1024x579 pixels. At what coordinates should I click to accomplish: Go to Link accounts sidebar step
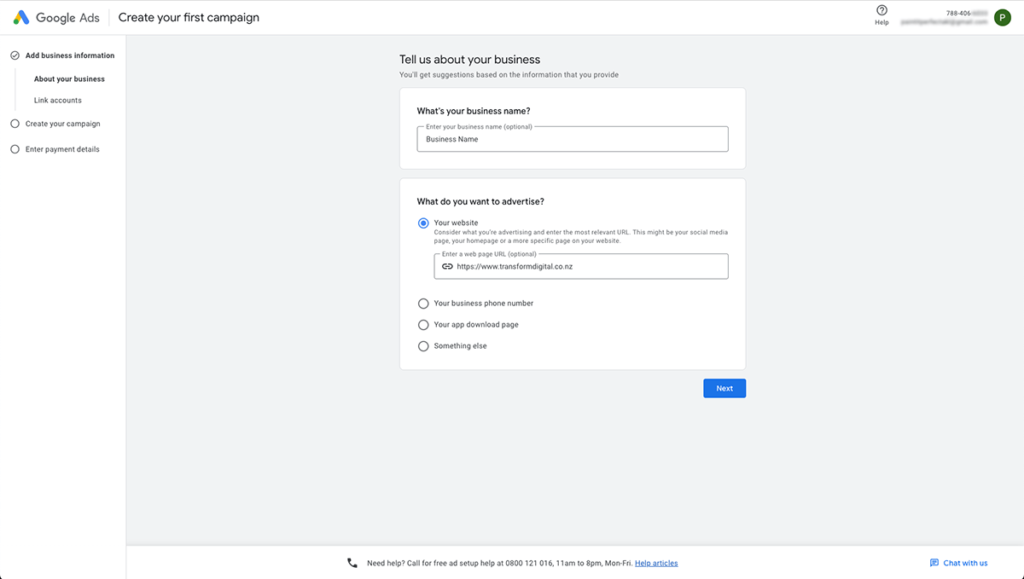point(58,100)
